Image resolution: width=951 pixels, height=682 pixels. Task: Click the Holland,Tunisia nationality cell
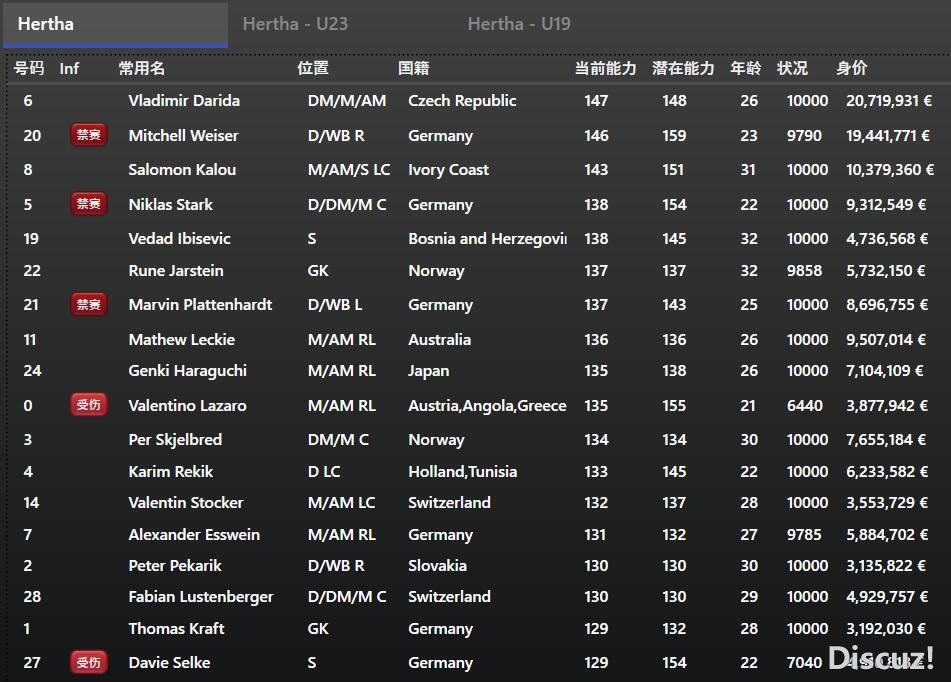pos(463,471)
